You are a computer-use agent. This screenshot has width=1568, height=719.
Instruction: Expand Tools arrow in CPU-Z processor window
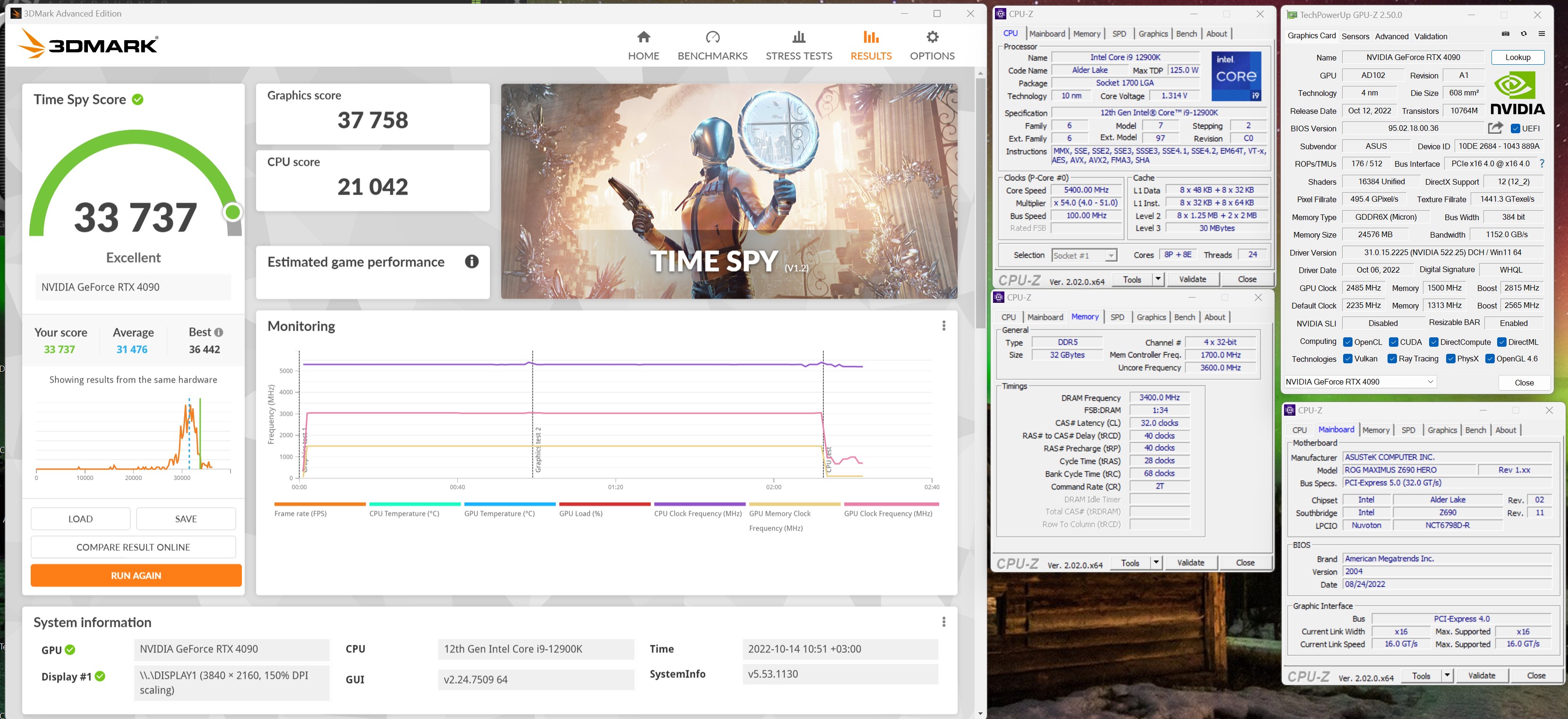[1158, 280]
